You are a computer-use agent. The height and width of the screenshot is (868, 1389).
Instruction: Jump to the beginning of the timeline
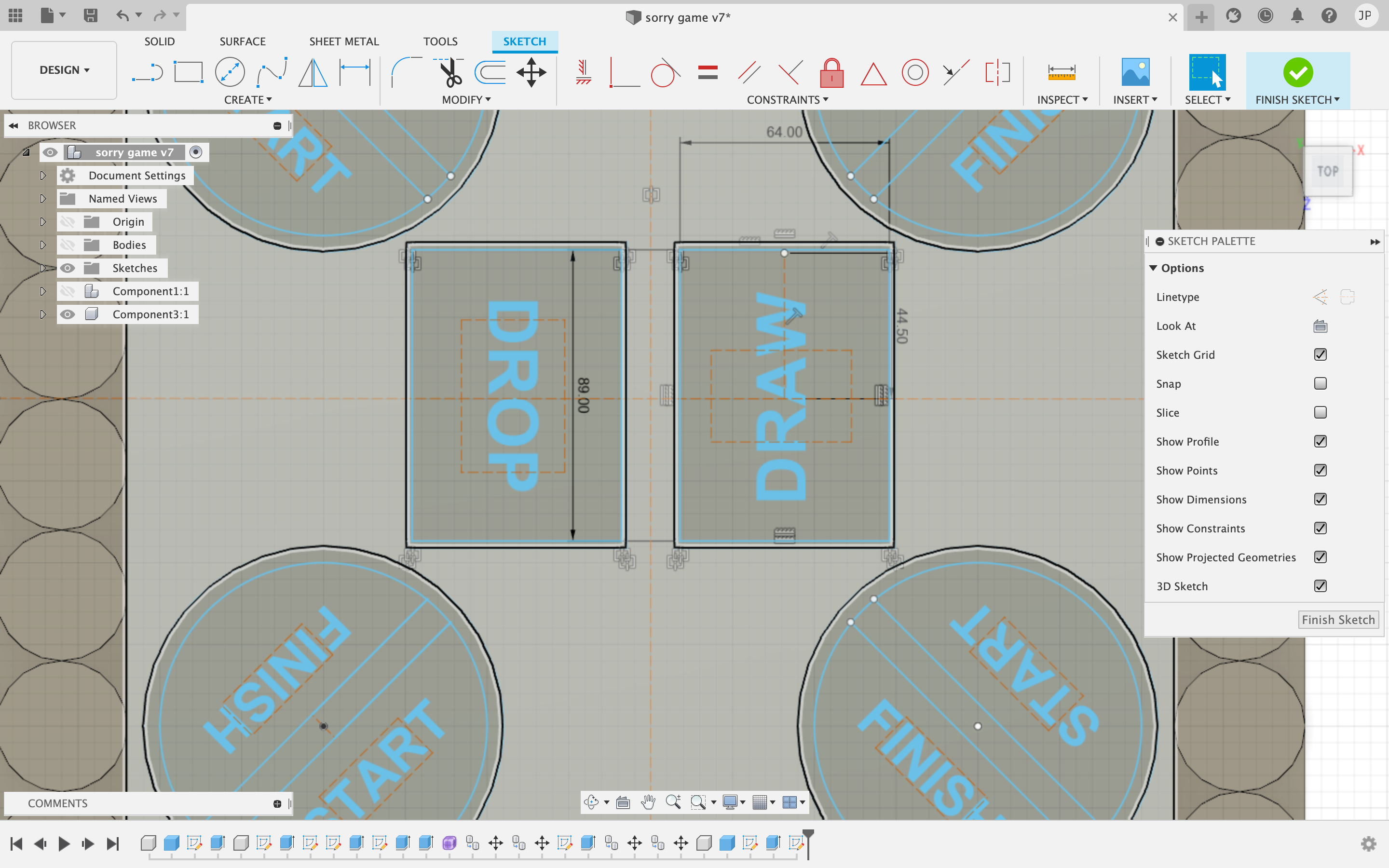point(16,843)
